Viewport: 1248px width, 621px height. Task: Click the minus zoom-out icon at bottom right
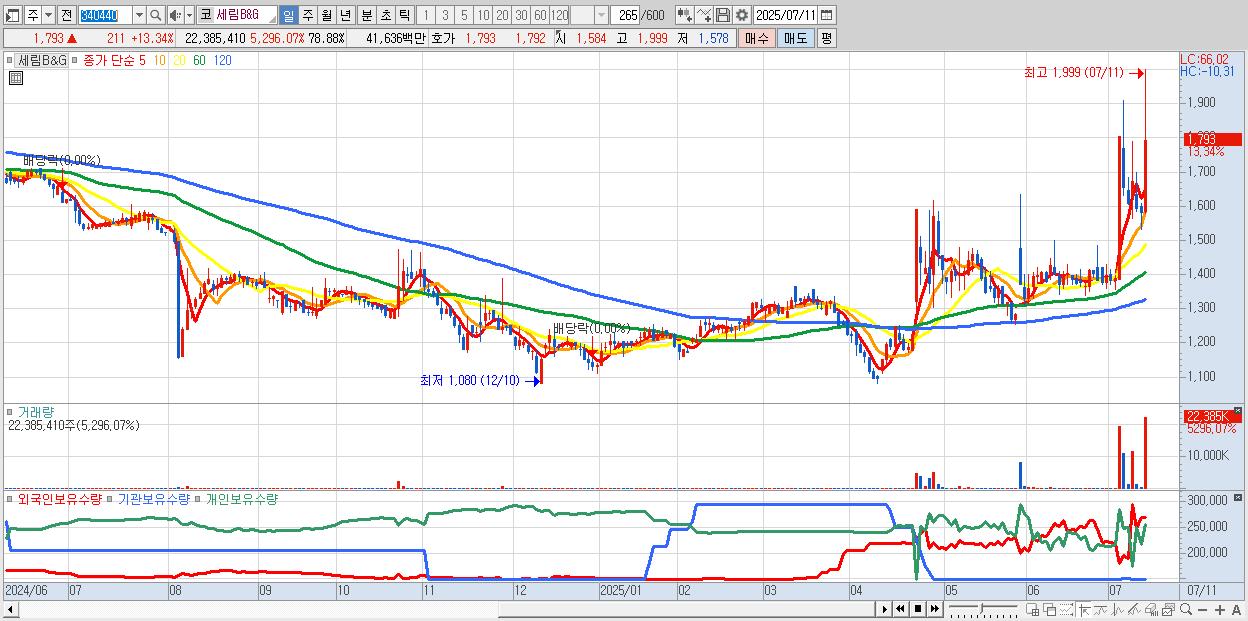click(1203, 609)
